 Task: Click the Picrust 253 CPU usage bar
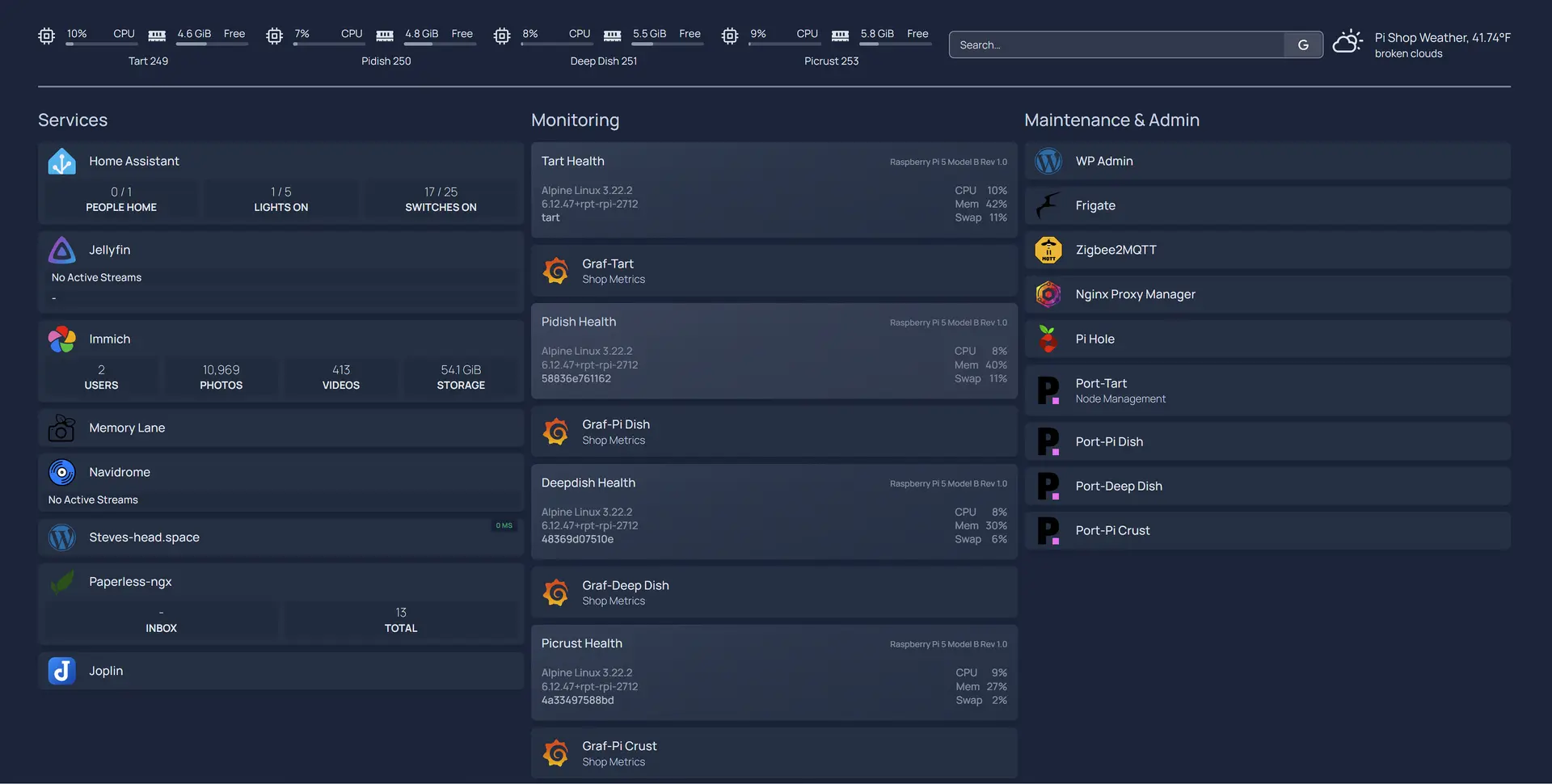coord(785,44)
